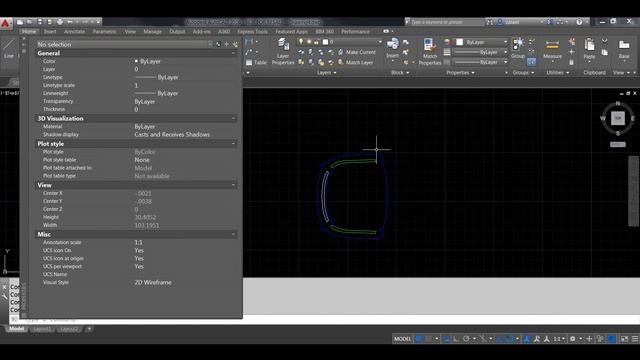Select the Model layout tab
The height and width of the screenshot is (360, 640).
coord(16,329)
